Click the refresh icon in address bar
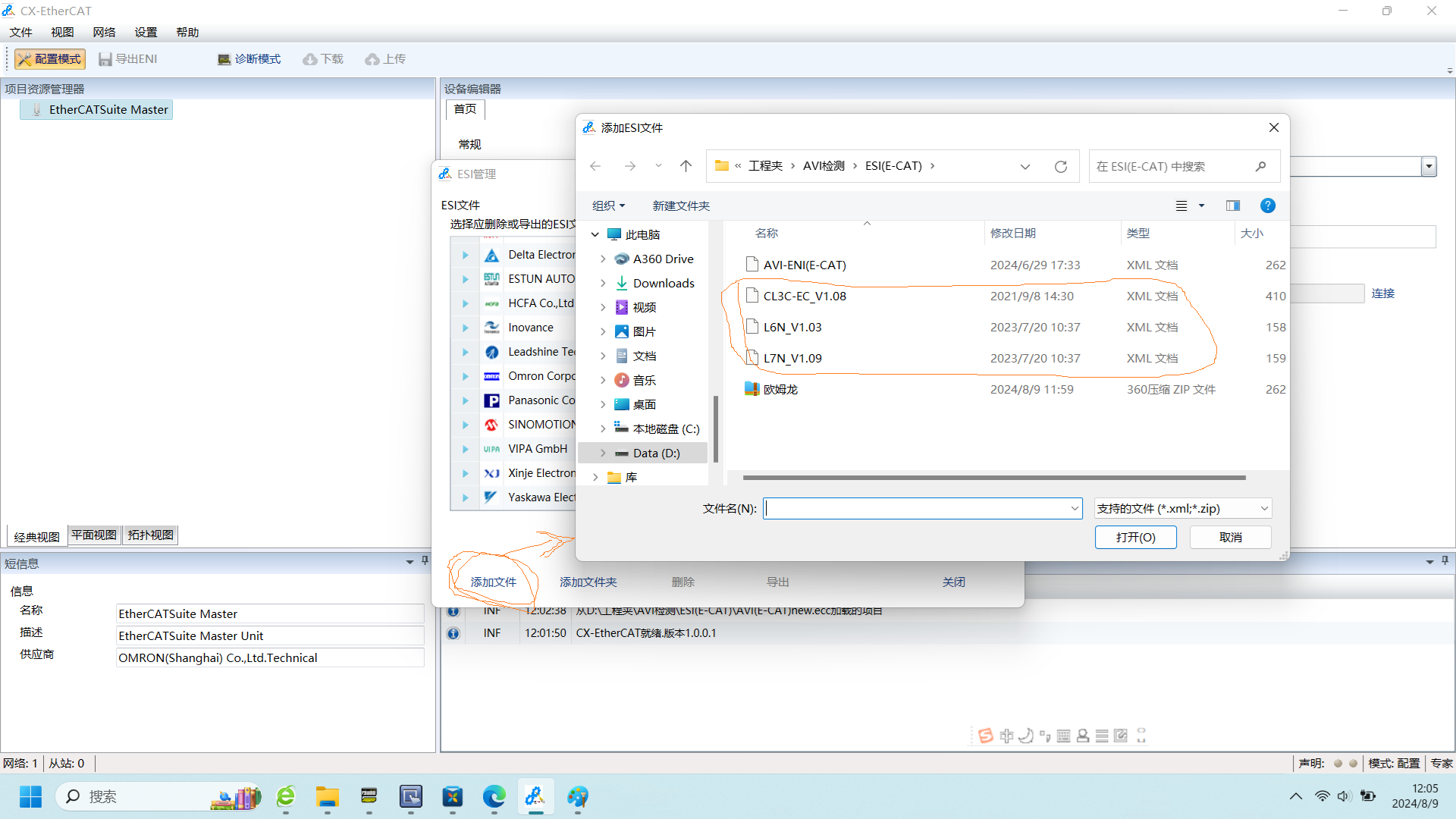This screenshot has width=1456, height=819. click(1060, 167)
